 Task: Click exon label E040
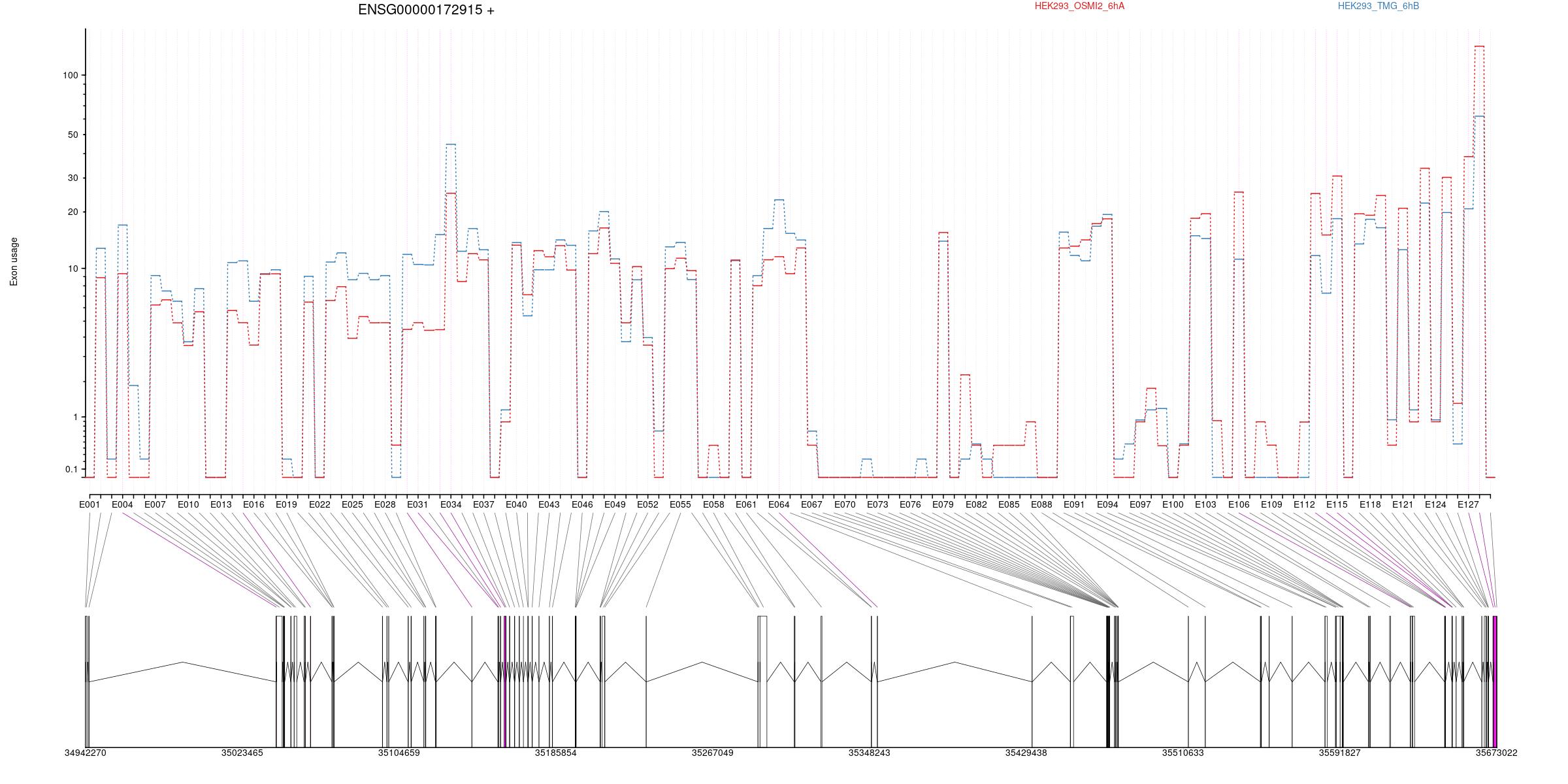516,504
